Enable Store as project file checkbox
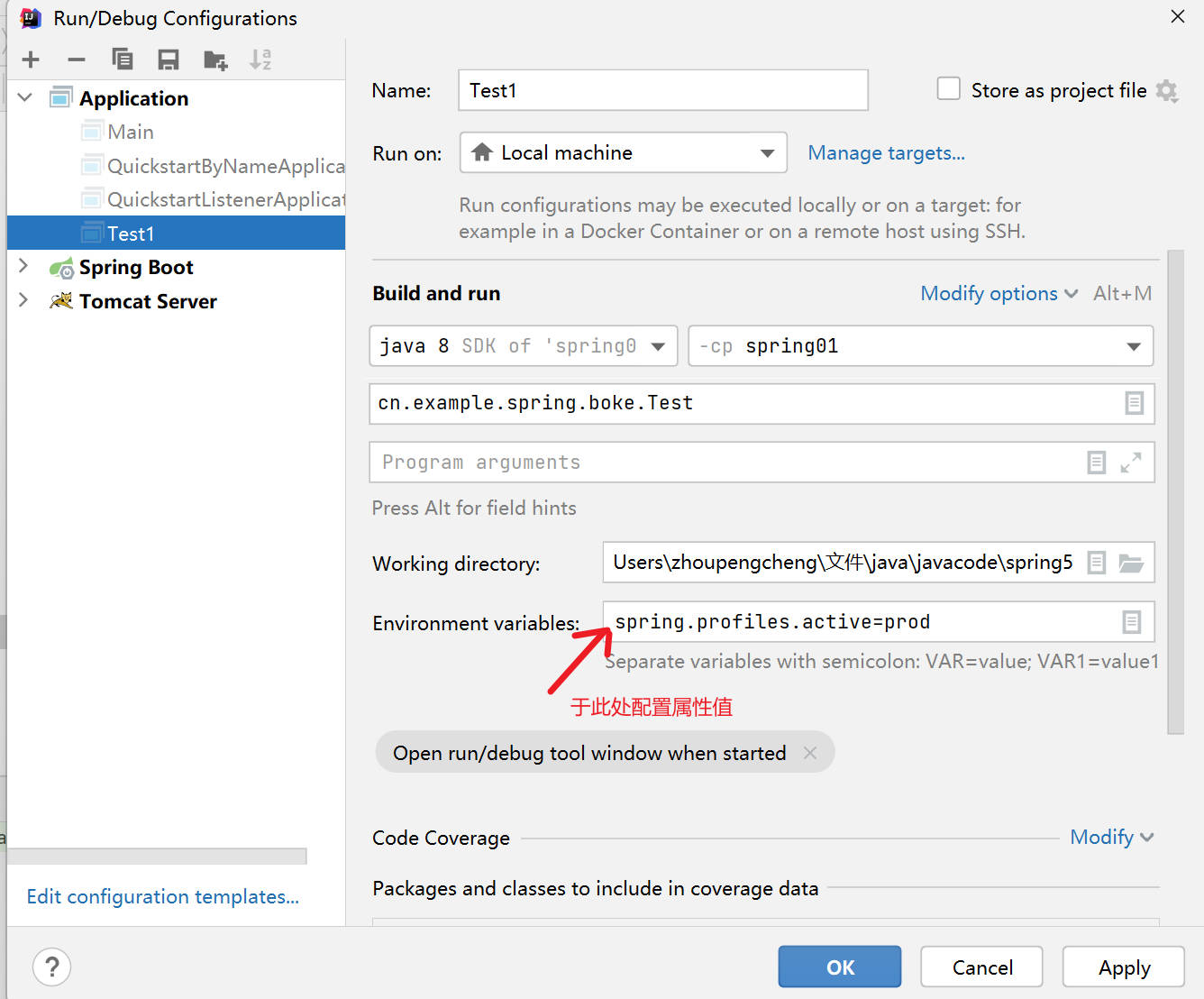This screenshot has height=999, width=1204. 948,89
